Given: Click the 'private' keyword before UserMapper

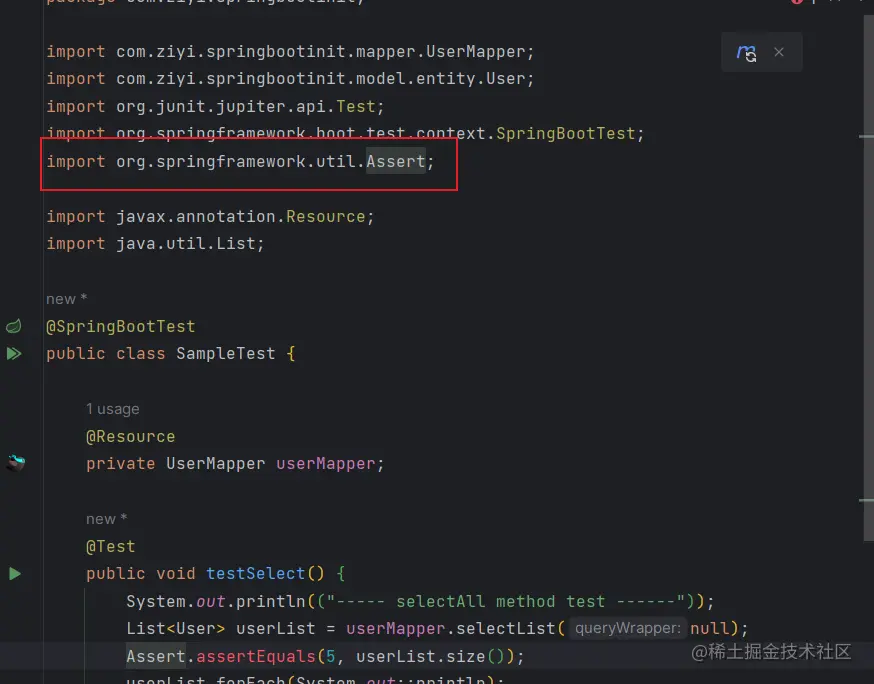Looking at the screenshot, I should click(x=120, y=463).
